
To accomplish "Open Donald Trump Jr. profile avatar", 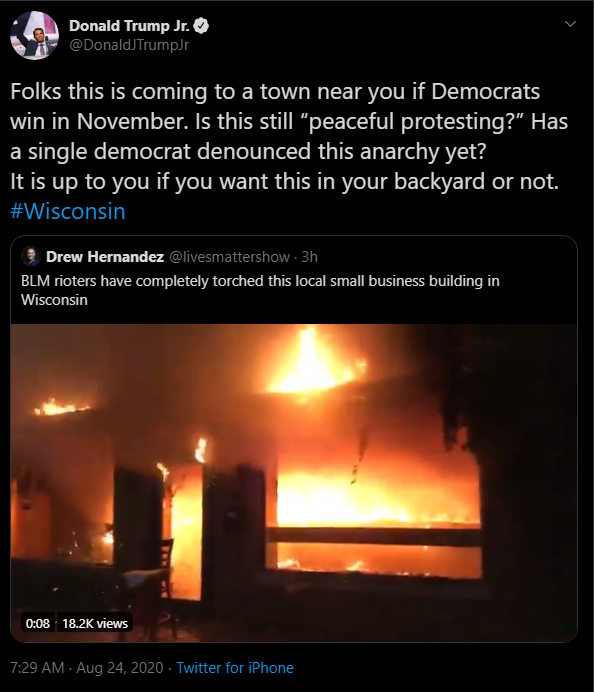I will pos(34,35).
